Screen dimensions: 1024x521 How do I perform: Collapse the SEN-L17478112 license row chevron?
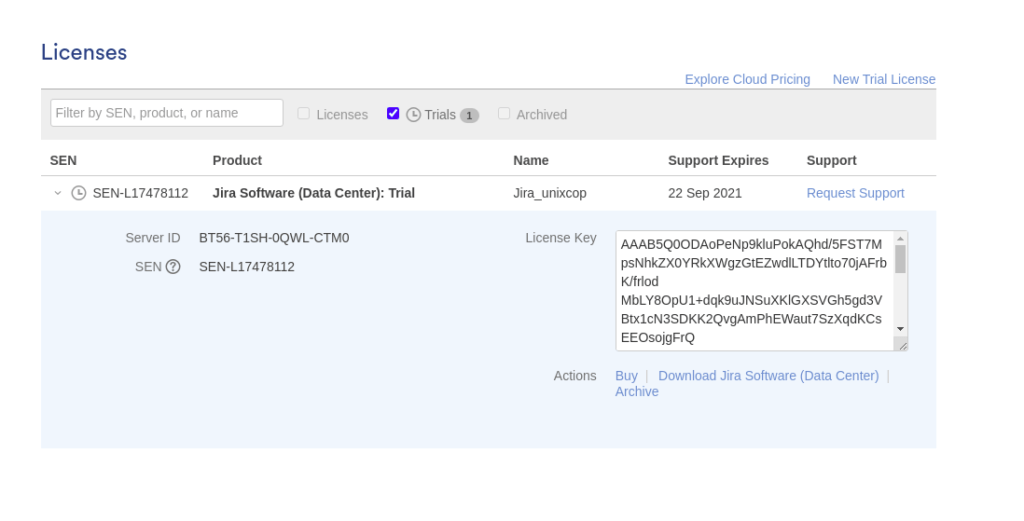pos(57,193)
